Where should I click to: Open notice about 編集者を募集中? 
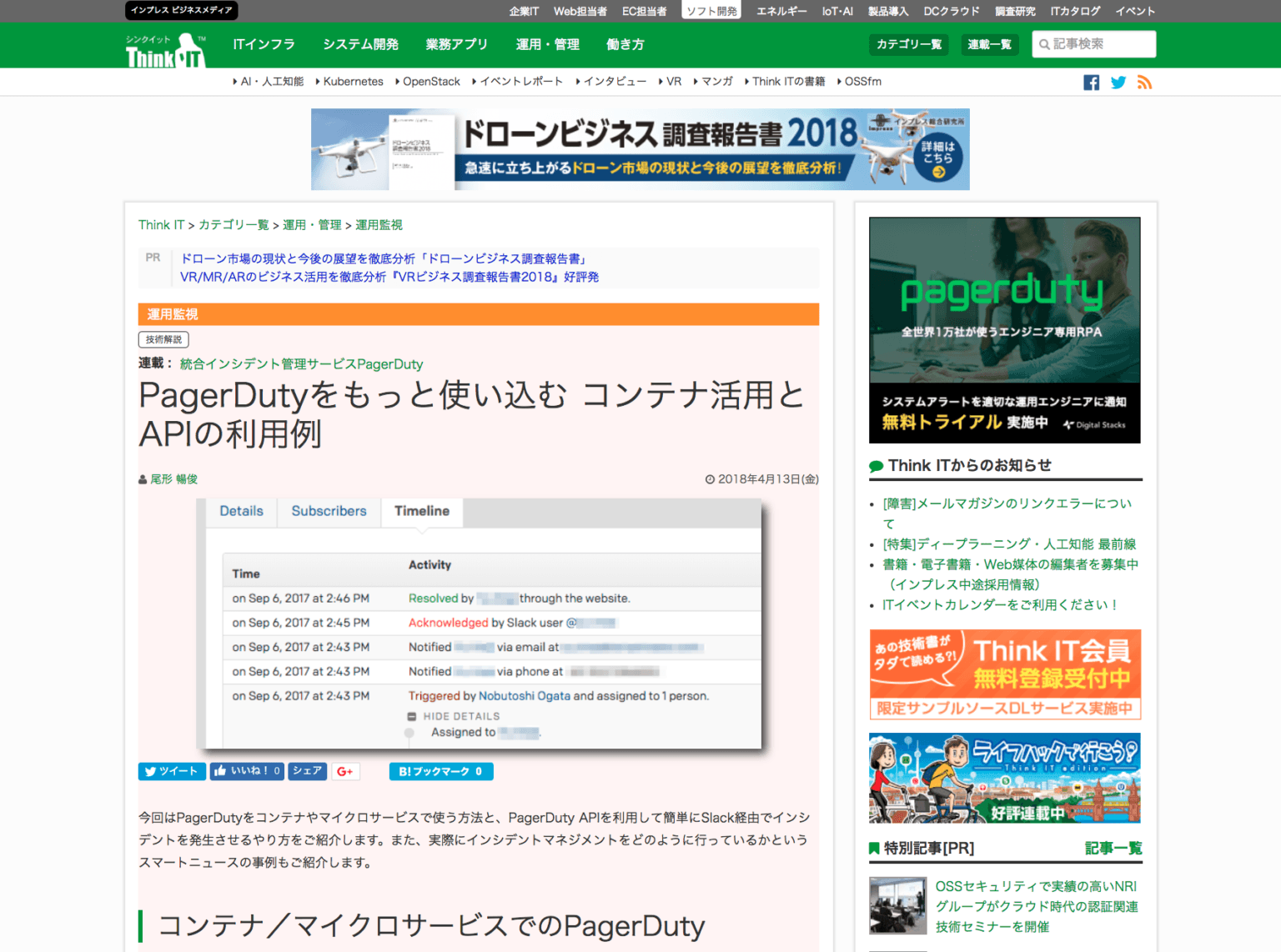click(x=1010, y=574)
